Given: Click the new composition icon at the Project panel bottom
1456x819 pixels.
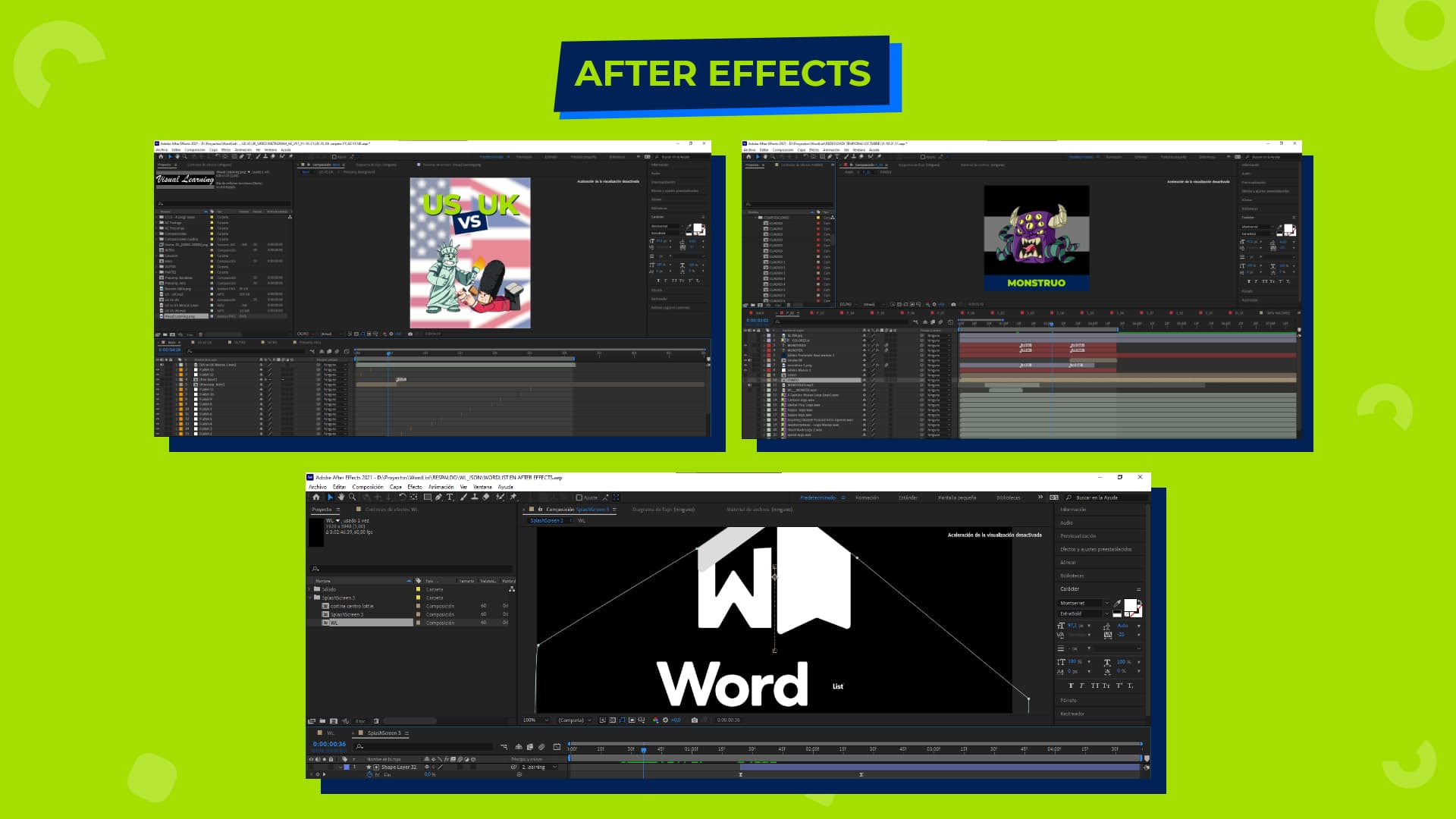Looking at the screenshot, I should tap(334, 721).
